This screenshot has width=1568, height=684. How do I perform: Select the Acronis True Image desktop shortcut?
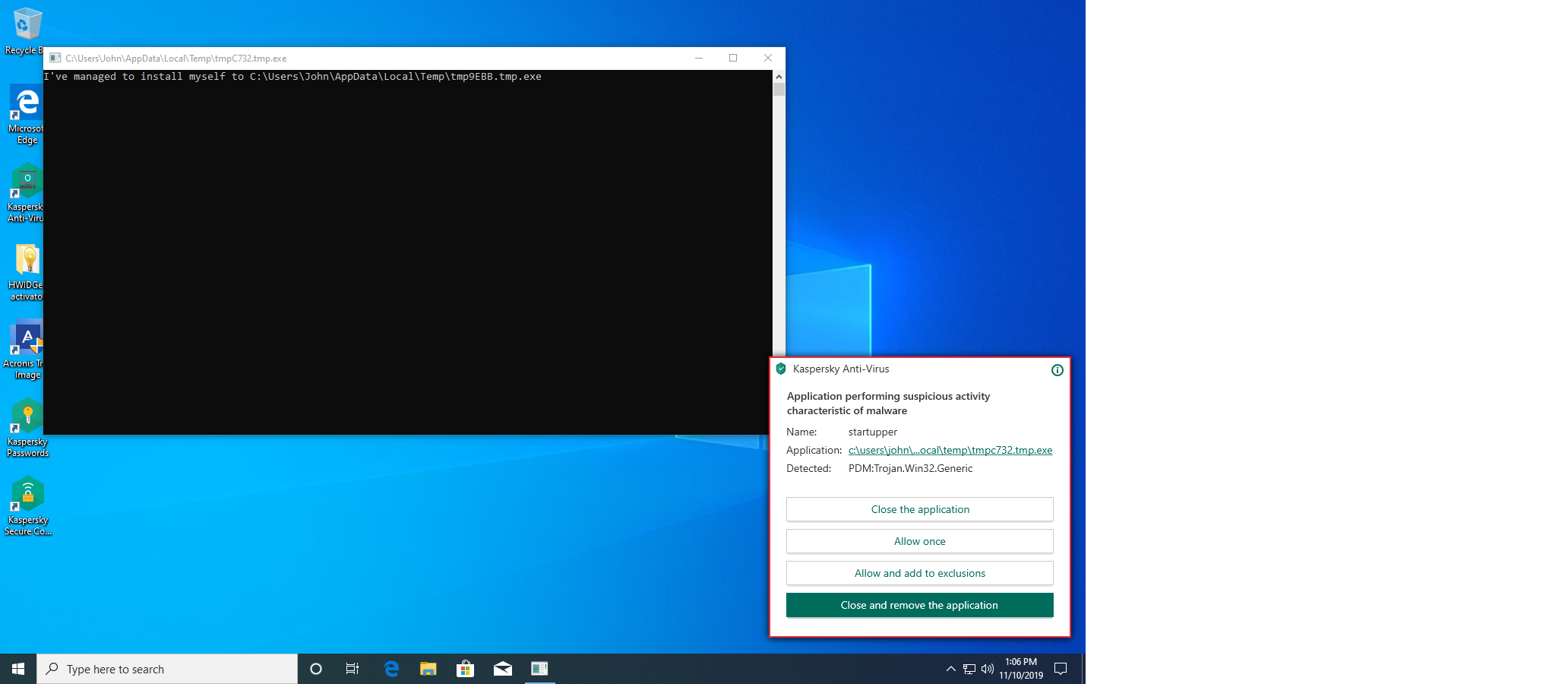click(x=23, y=350)
